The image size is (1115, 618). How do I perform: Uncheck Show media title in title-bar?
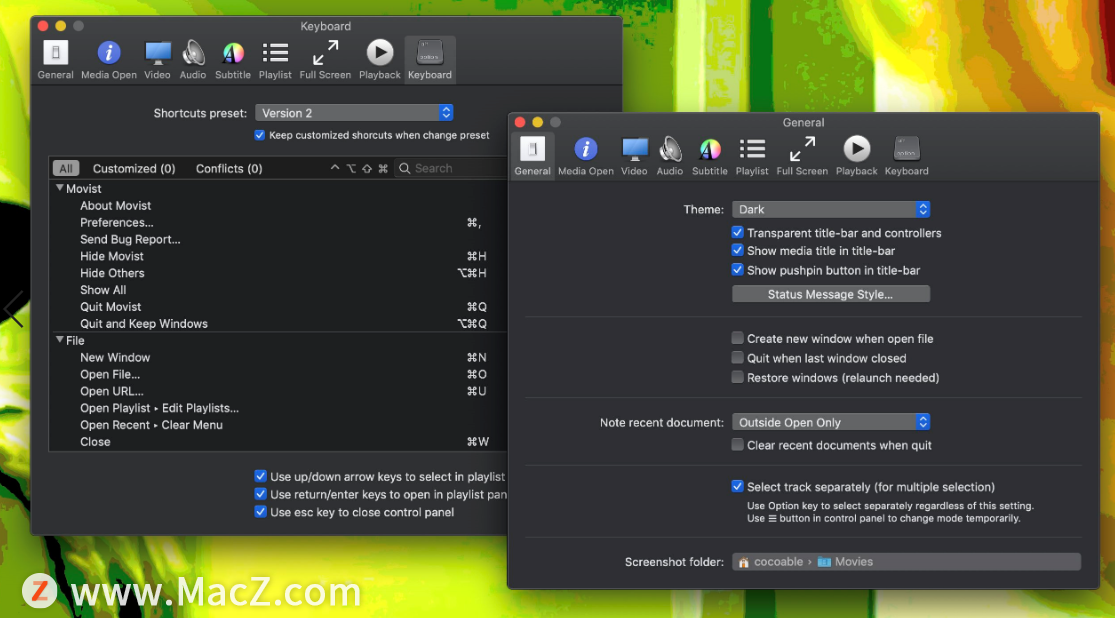737,250
